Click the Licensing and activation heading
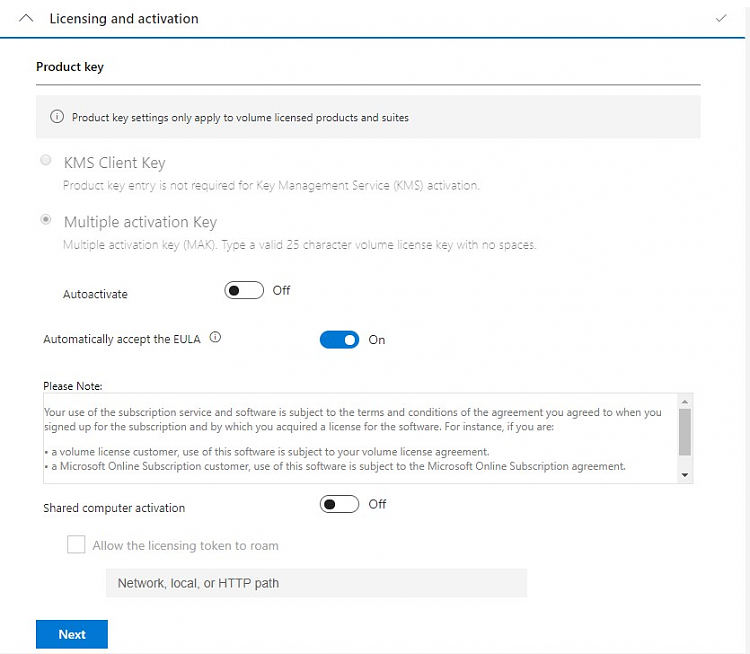The image size is (750, 654). [x=124, y=19]
